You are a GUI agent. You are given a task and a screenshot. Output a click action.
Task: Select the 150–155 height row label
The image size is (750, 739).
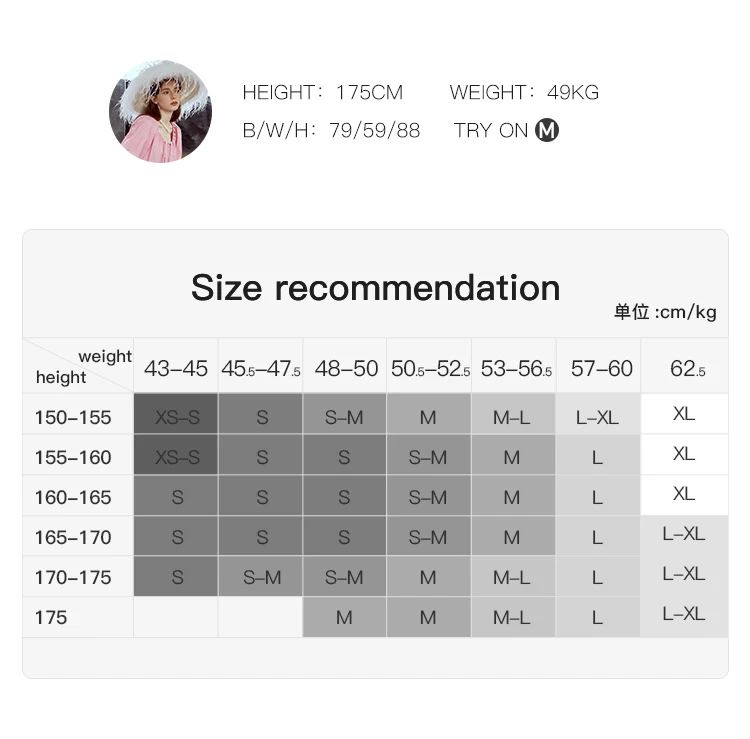[73, 417]
